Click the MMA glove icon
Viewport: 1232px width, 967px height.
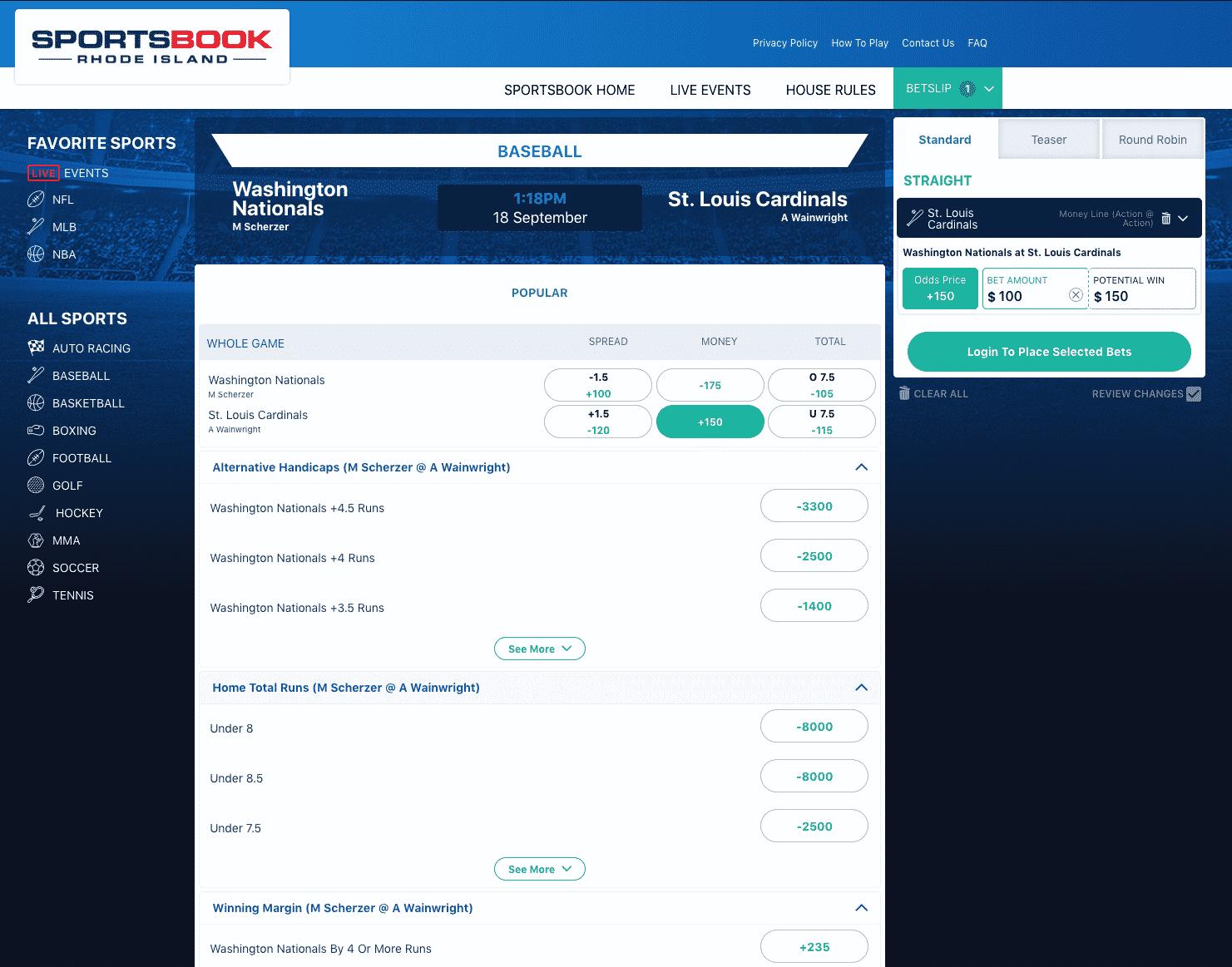tap(36, 540)
